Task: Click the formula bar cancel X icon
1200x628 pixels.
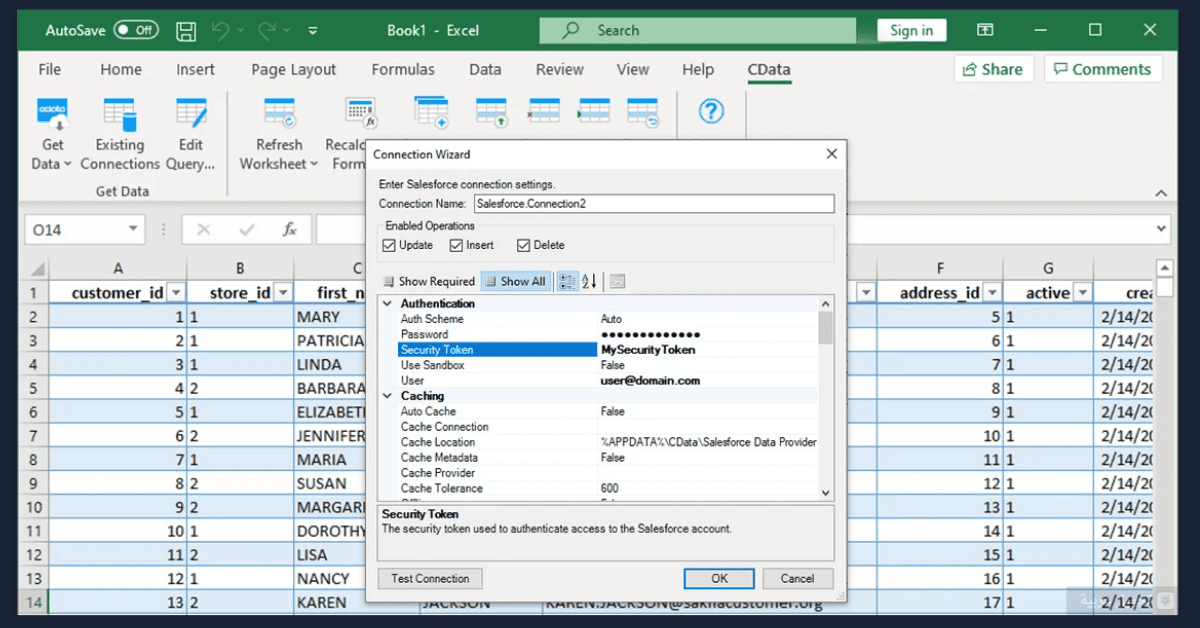Action: (204, 229)
